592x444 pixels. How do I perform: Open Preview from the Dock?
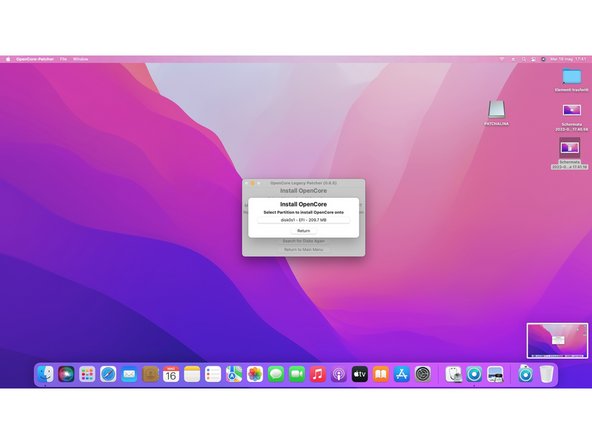pyautogui.click(x=495, y=375)
